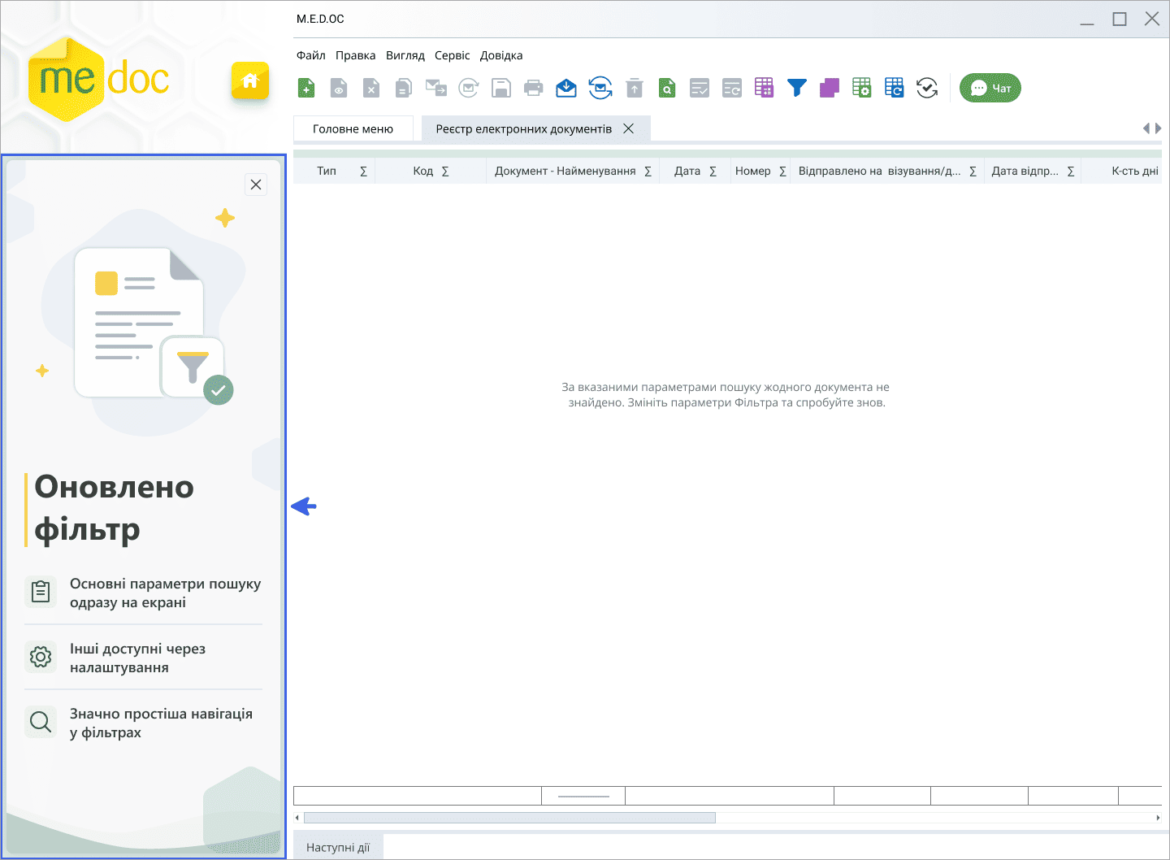Click the horizontal scrollbar left arrow
Viewport: 1170px width, 860px height.
click(298, 817)
